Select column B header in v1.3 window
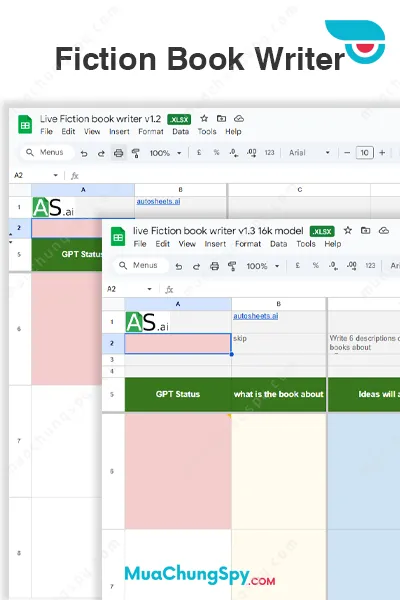The height and width of the screenshot is (600, 400). (x=279, y=304)
